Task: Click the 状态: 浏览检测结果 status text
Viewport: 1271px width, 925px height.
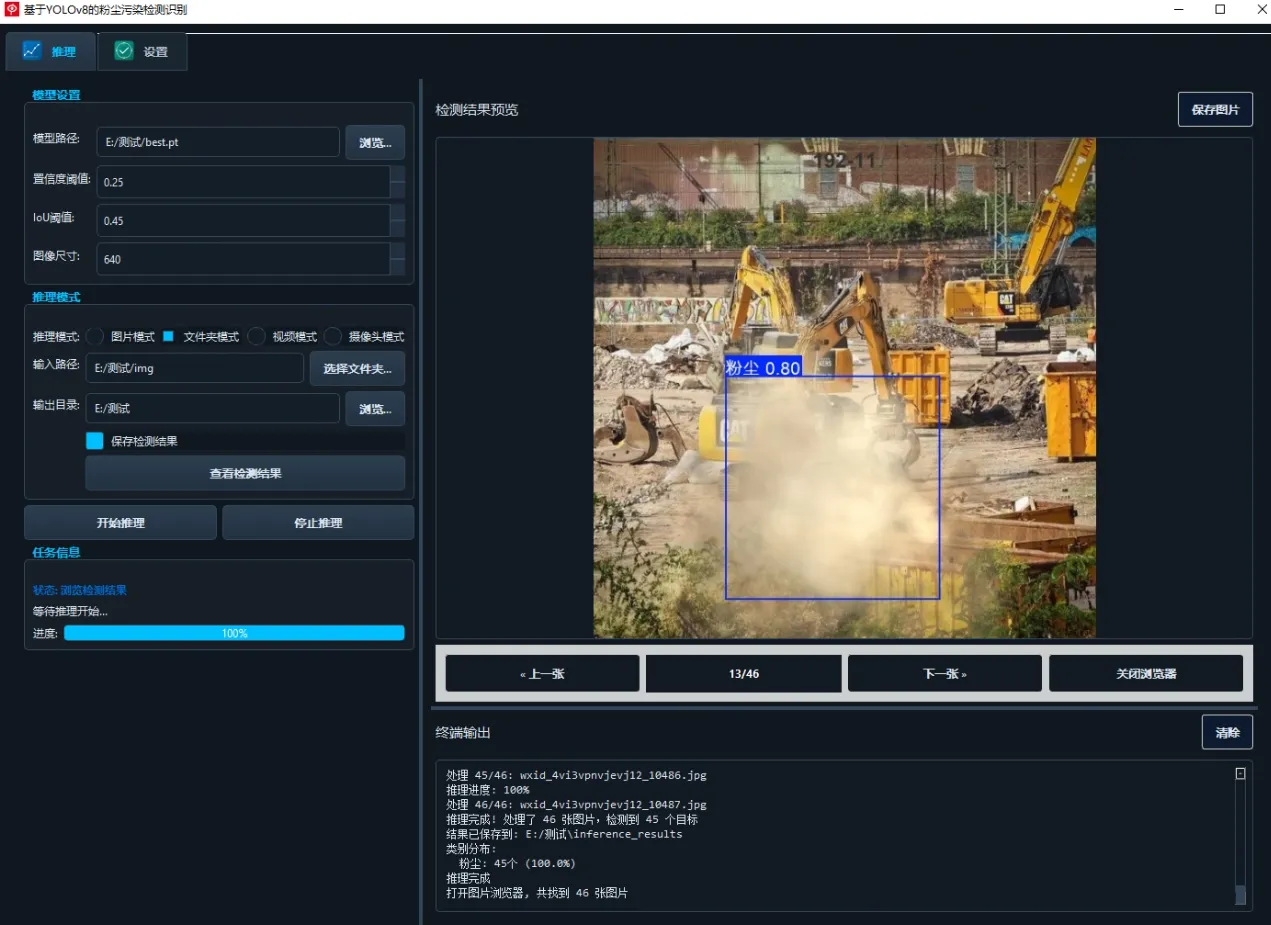Action: point(80,590)
